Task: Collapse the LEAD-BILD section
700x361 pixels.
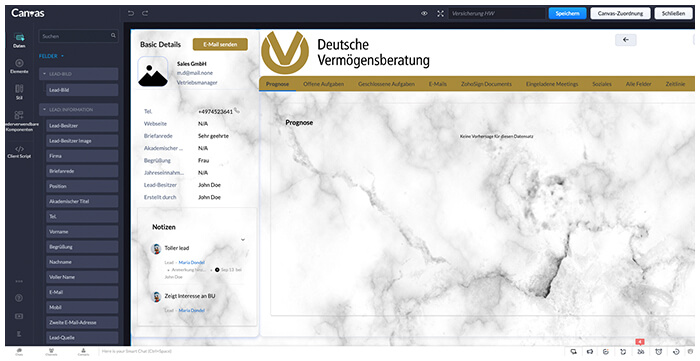Action: click(44, 74)
